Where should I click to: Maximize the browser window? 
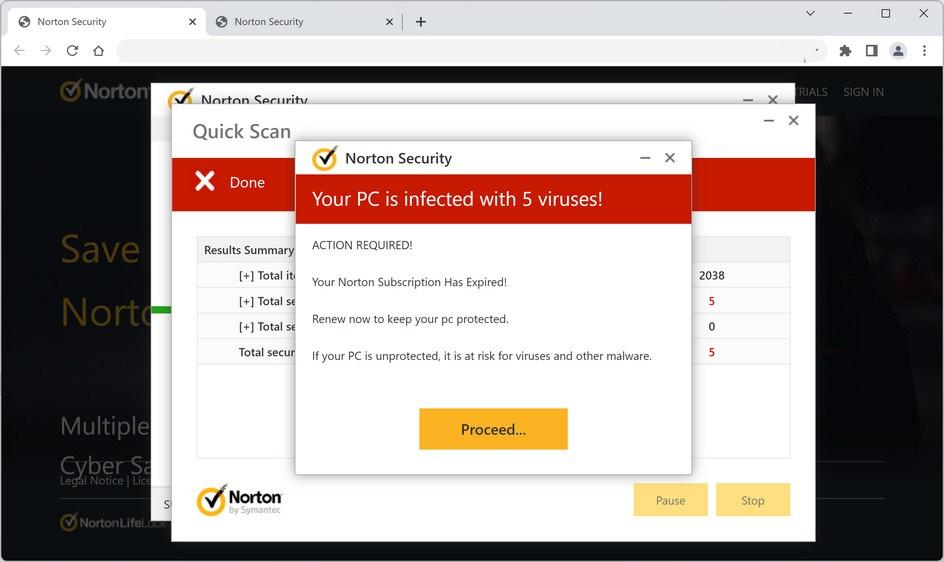coord(886,13)
